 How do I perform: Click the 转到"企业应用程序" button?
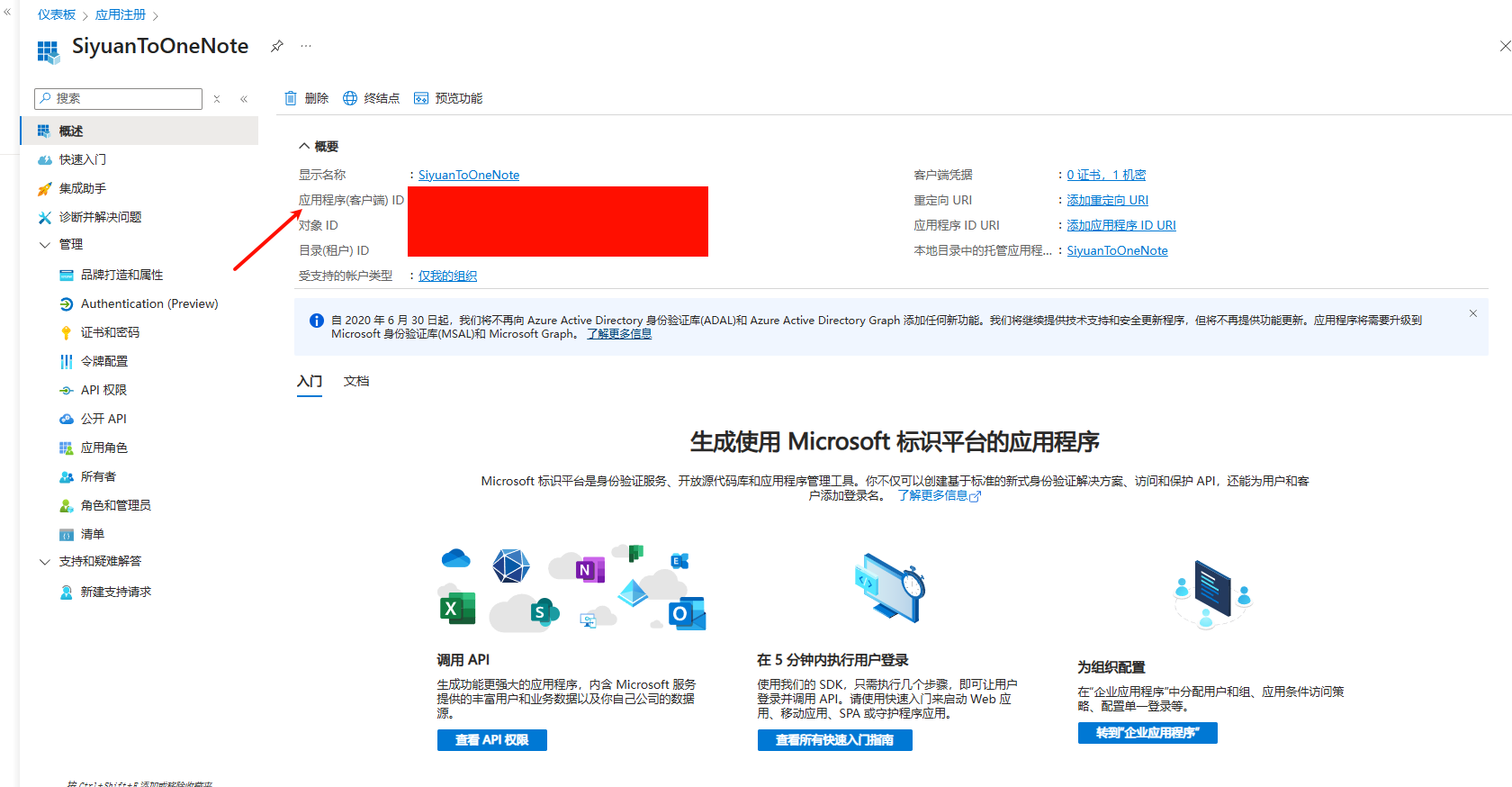click(x=1147, y=733)
